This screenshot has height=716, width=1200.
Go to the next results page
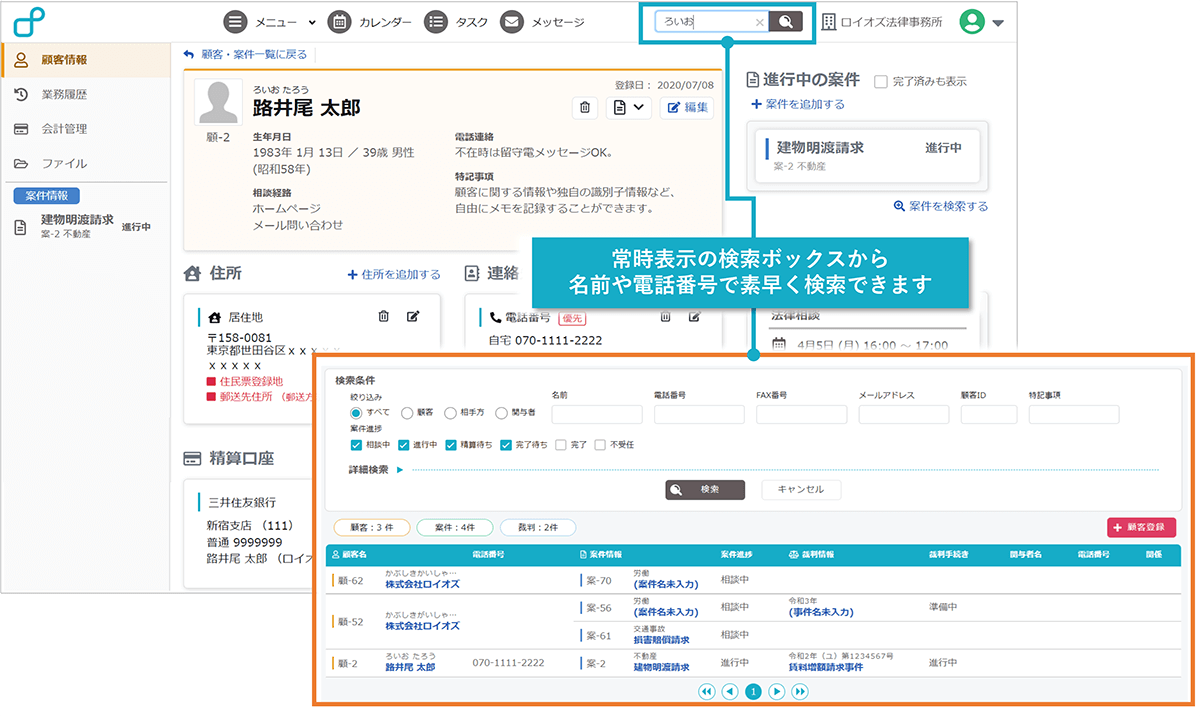pos(777,691)
